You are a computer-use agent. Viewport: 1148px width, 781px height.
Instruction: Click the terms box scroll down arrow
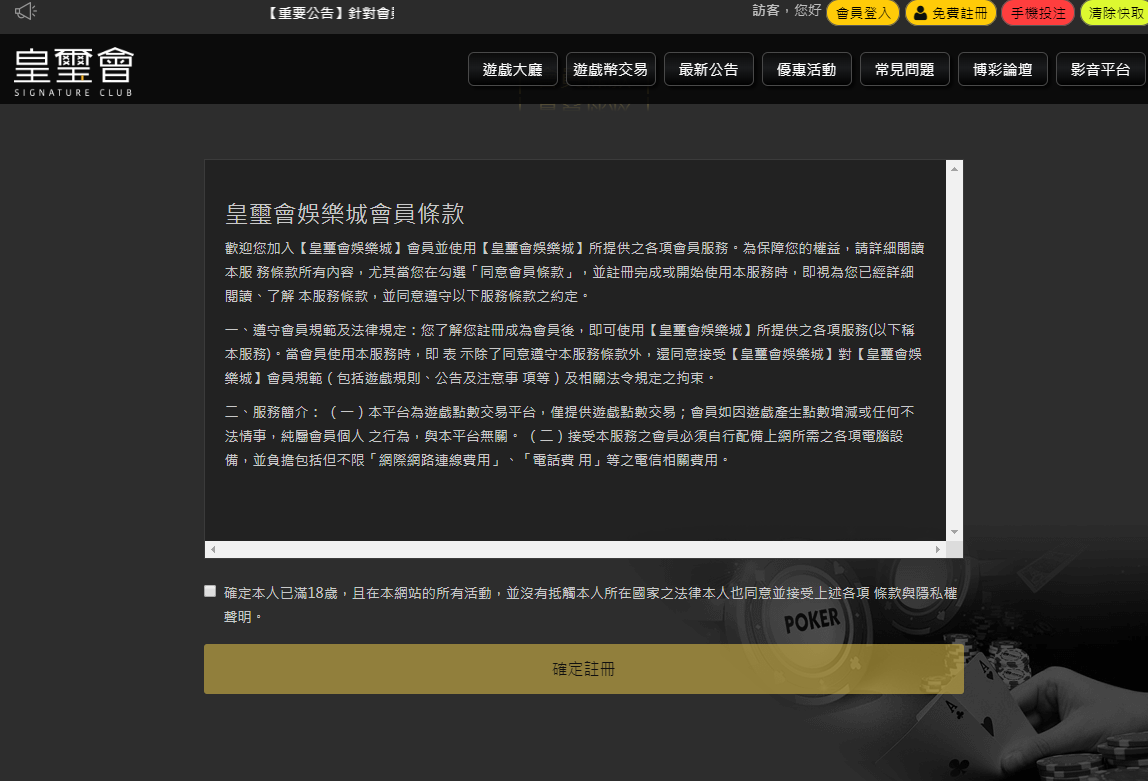(954, 532)
